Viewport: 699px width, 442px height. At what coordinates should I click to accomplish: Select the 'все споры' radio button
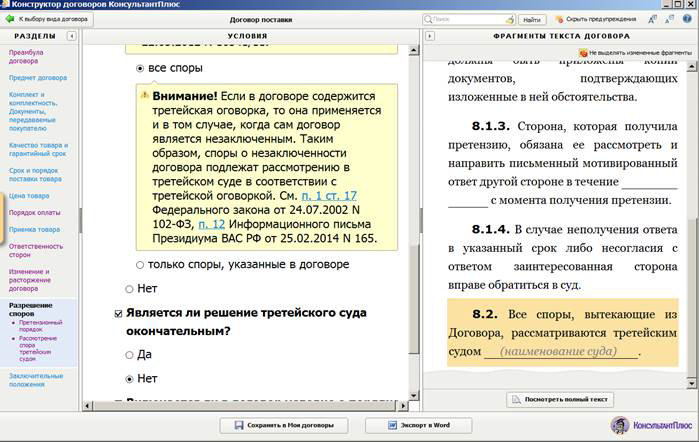click(140, 69)
